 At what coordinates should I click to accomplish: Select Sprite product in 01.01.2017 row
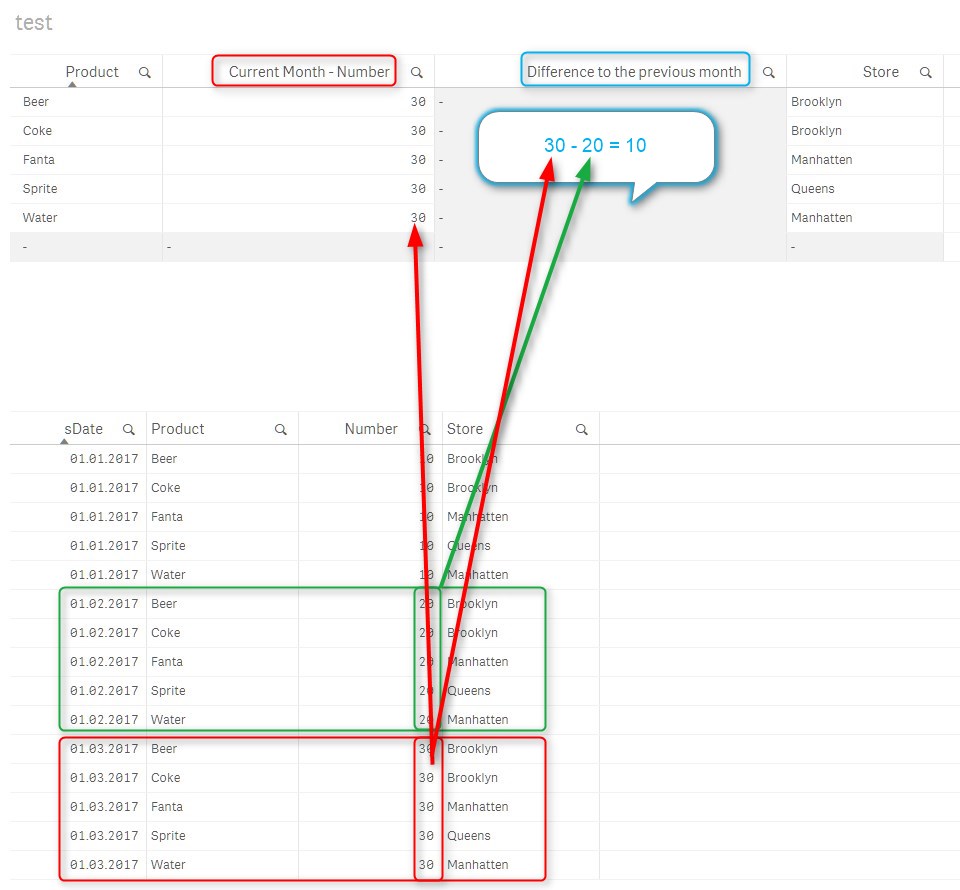(168, 545)
